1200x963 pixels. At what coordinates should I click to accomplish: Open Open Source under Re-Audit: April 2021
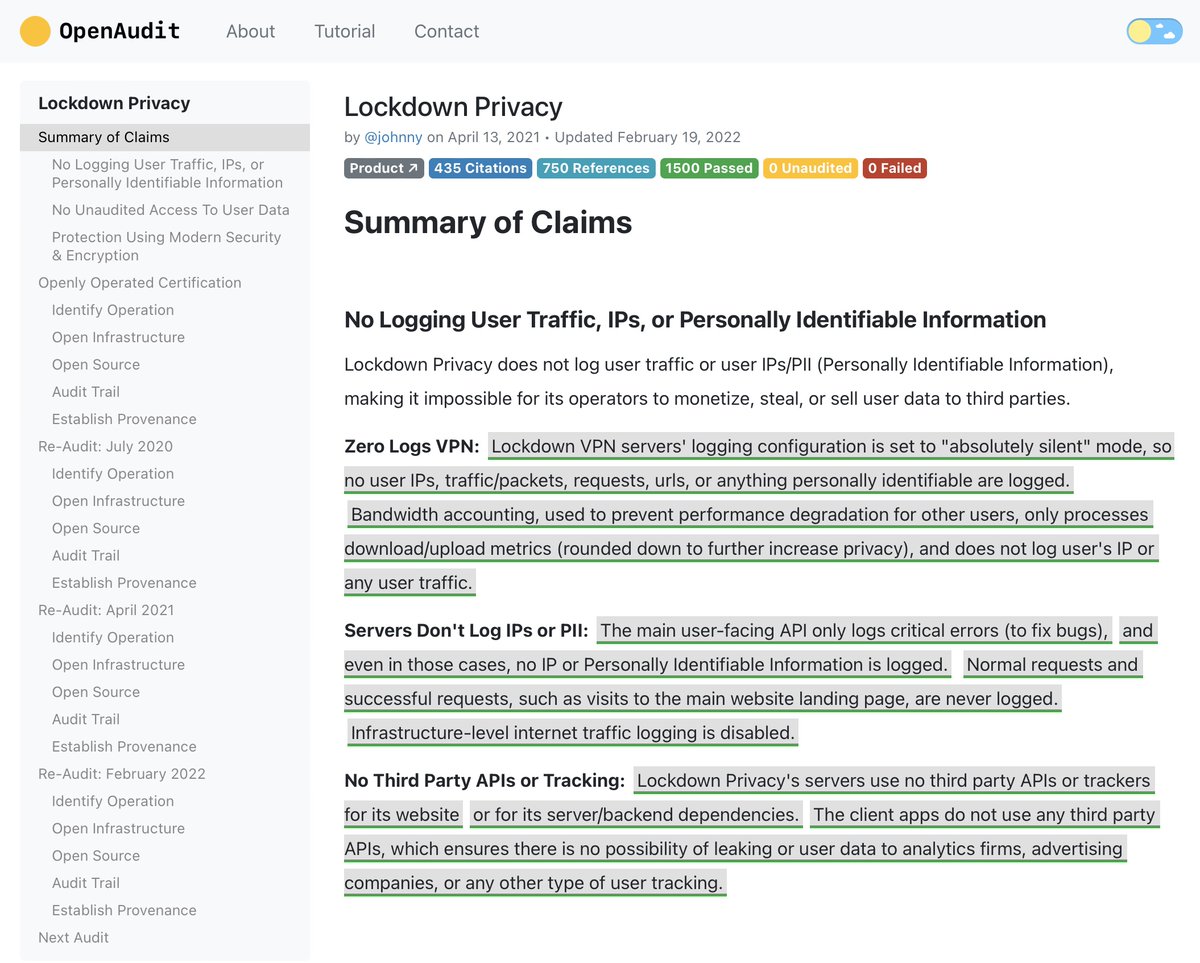pyautogui.click(x=96, y=692)
